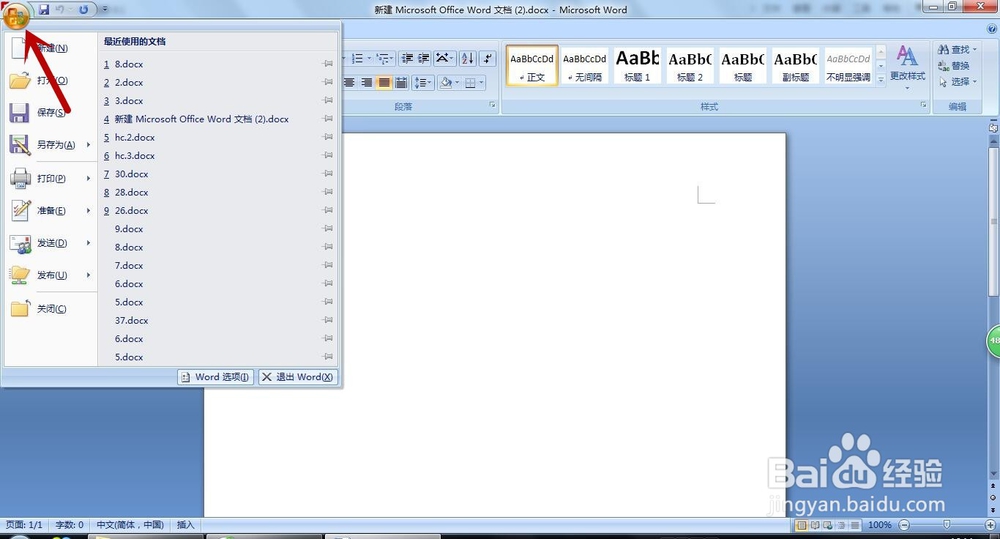Image resolution: width=1000 pixels, height=539 pixels.
Task: Pin the 1 8.docx recent entry
Action: tap(328, 64)
